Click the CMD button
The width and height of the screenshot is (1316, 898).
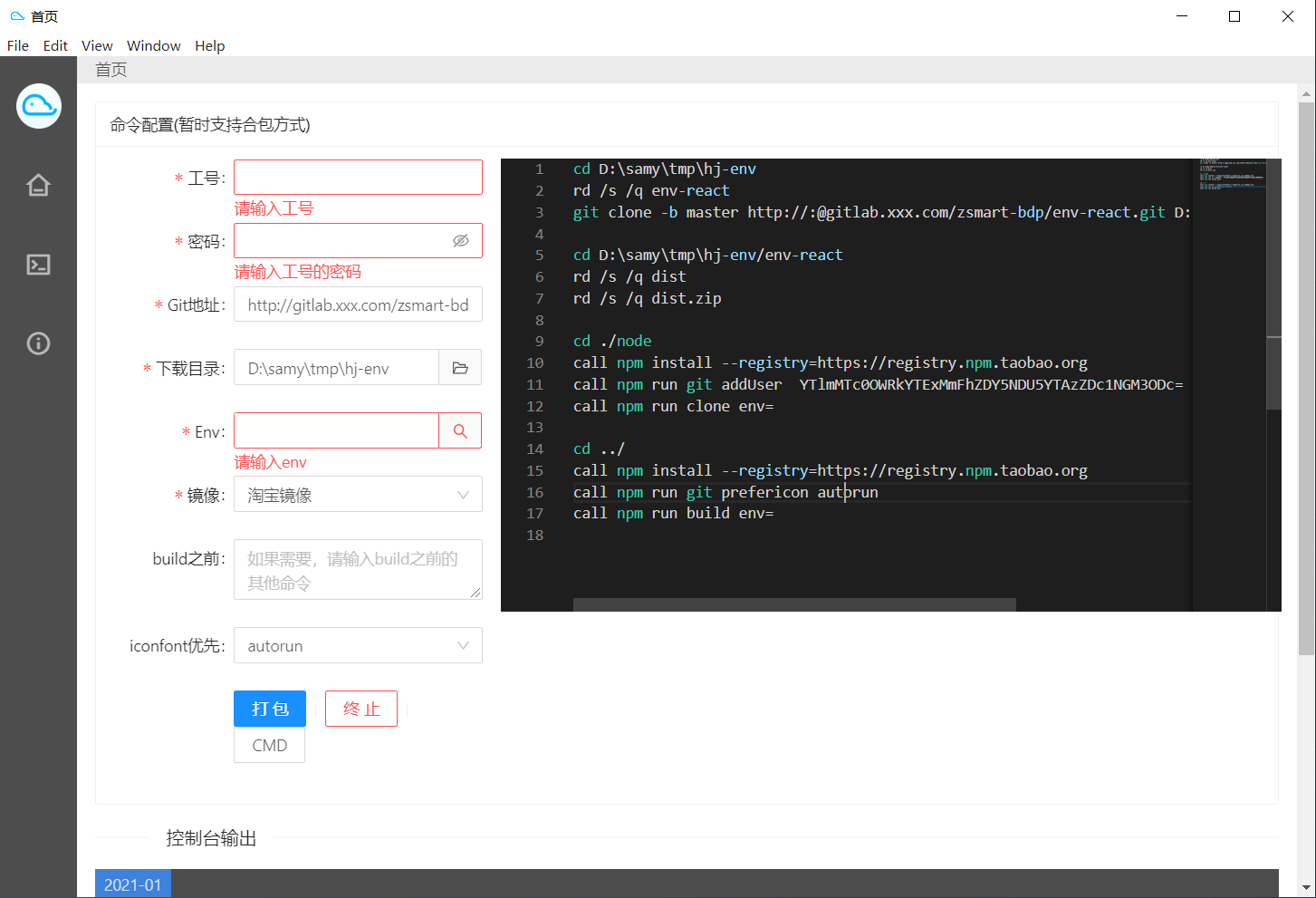pos(269,745)
